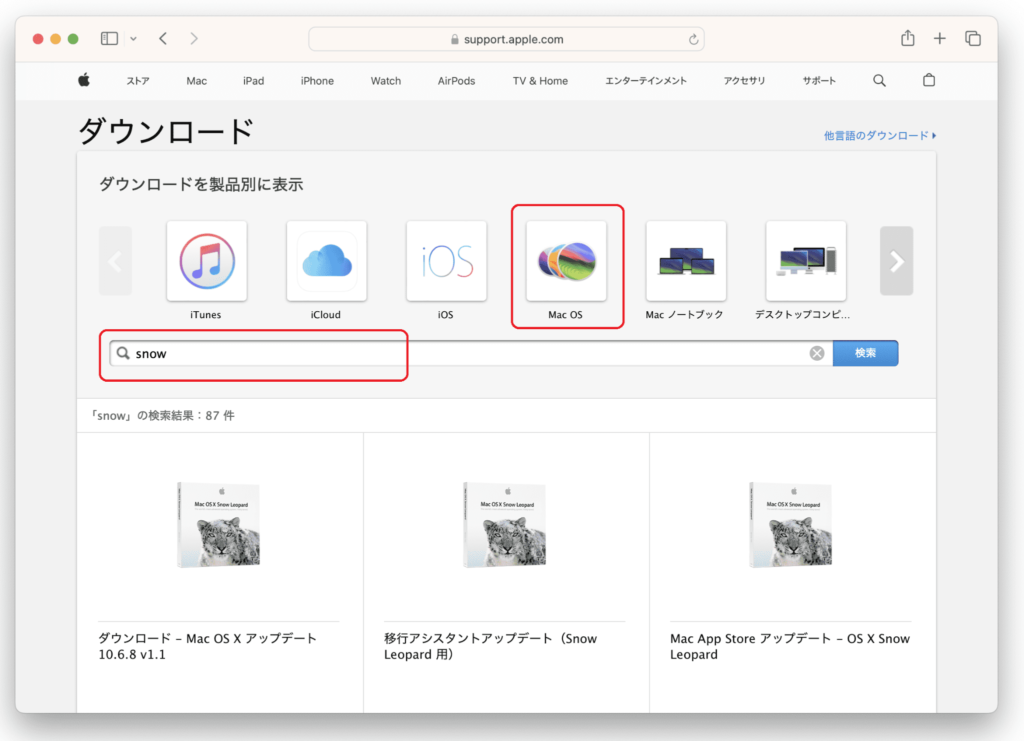Open the iPad menu item
The width and height of the screenshot is (1024, 741).
point(253,81)
